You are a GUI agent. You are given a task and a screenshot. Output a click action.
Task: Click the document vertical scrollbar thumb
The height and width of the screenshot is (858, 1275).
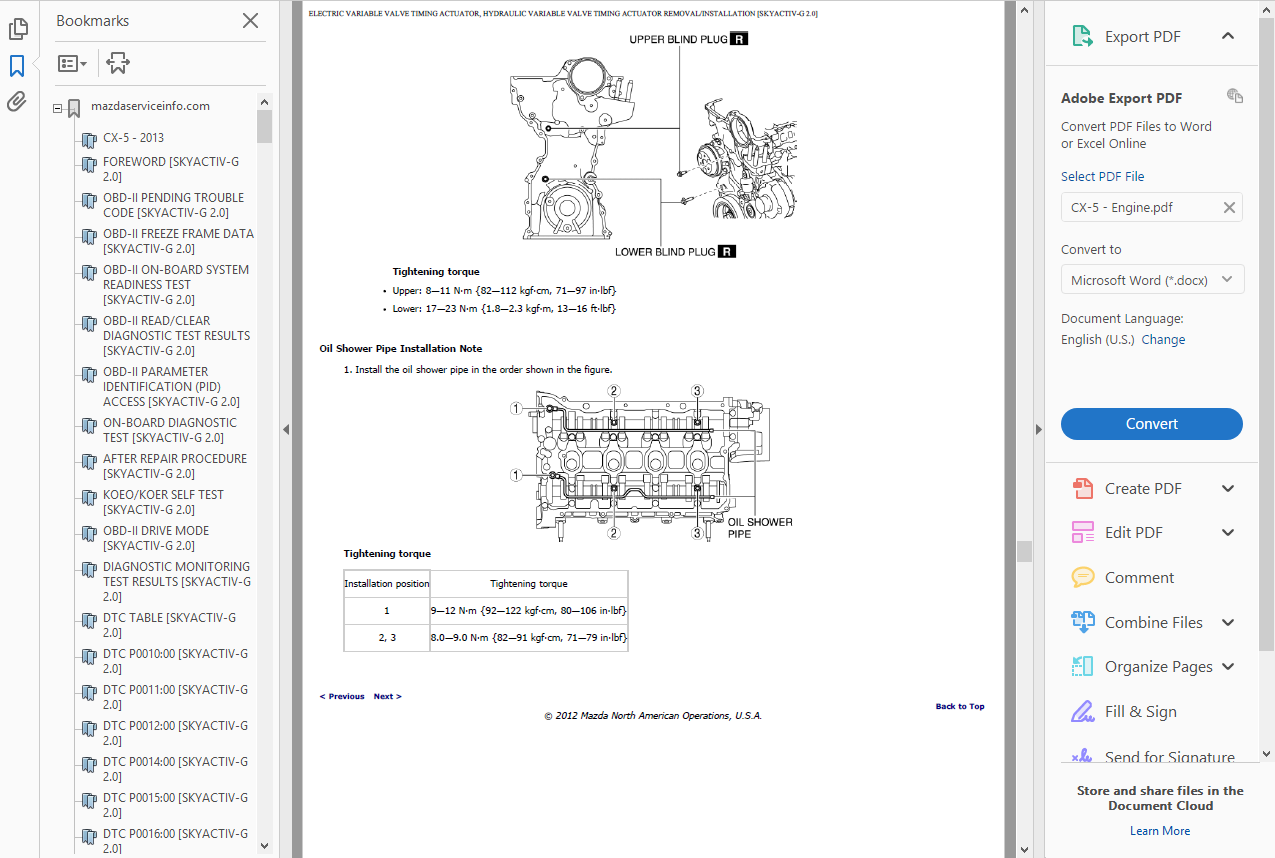(1024, 552)
